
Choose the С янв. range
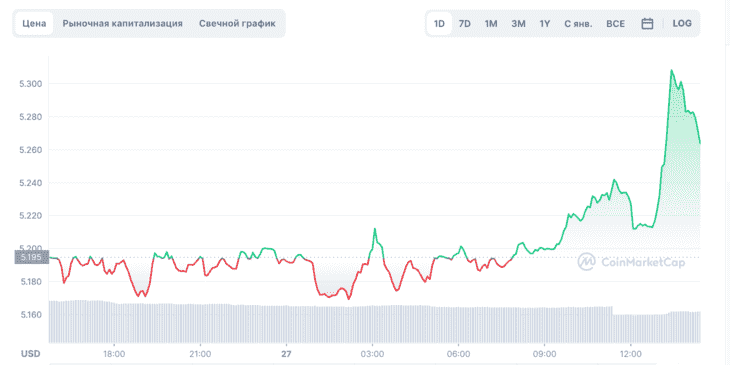(x=578, y=24)
